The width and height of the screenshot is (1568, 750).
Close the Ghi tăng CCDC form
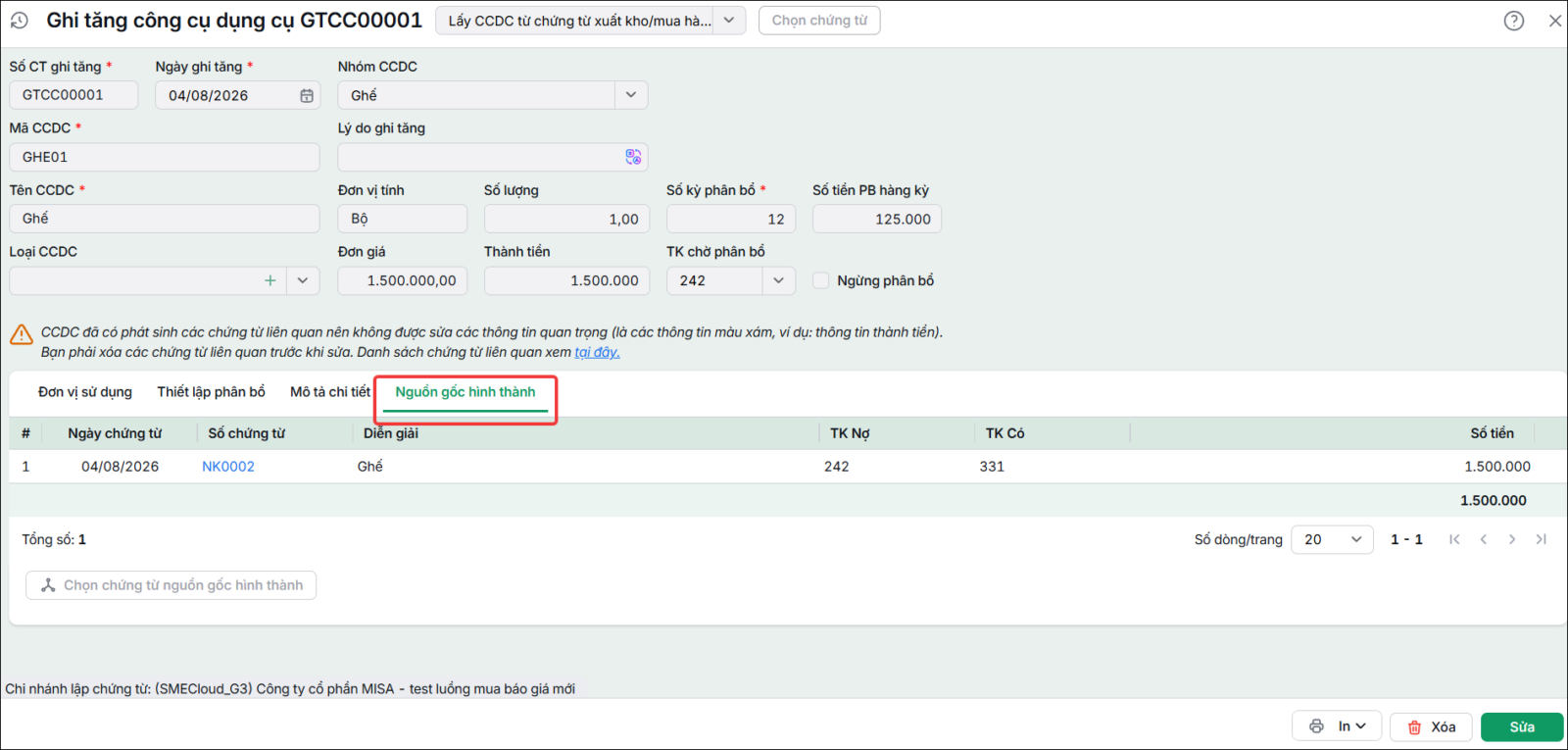[1555, 21]
